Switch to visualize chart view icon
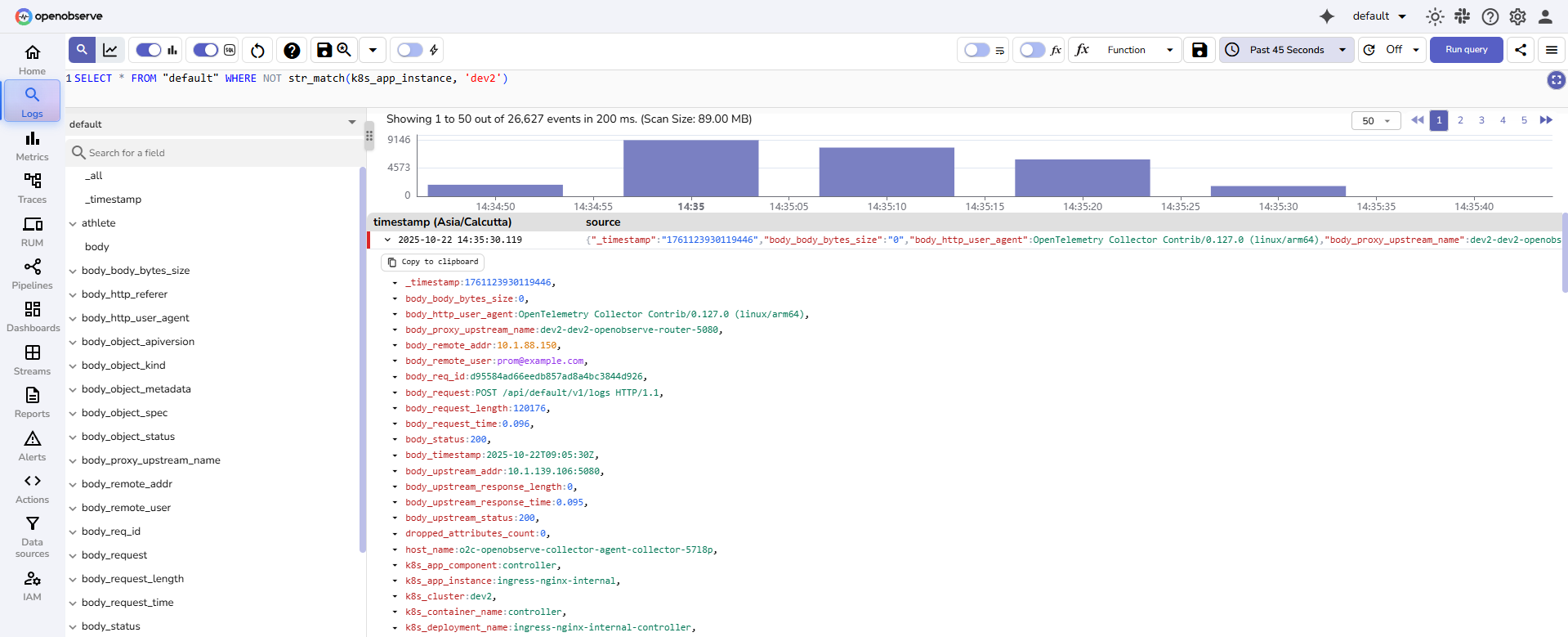This screenshot has height=637, width=1568. tap(110, 50)
